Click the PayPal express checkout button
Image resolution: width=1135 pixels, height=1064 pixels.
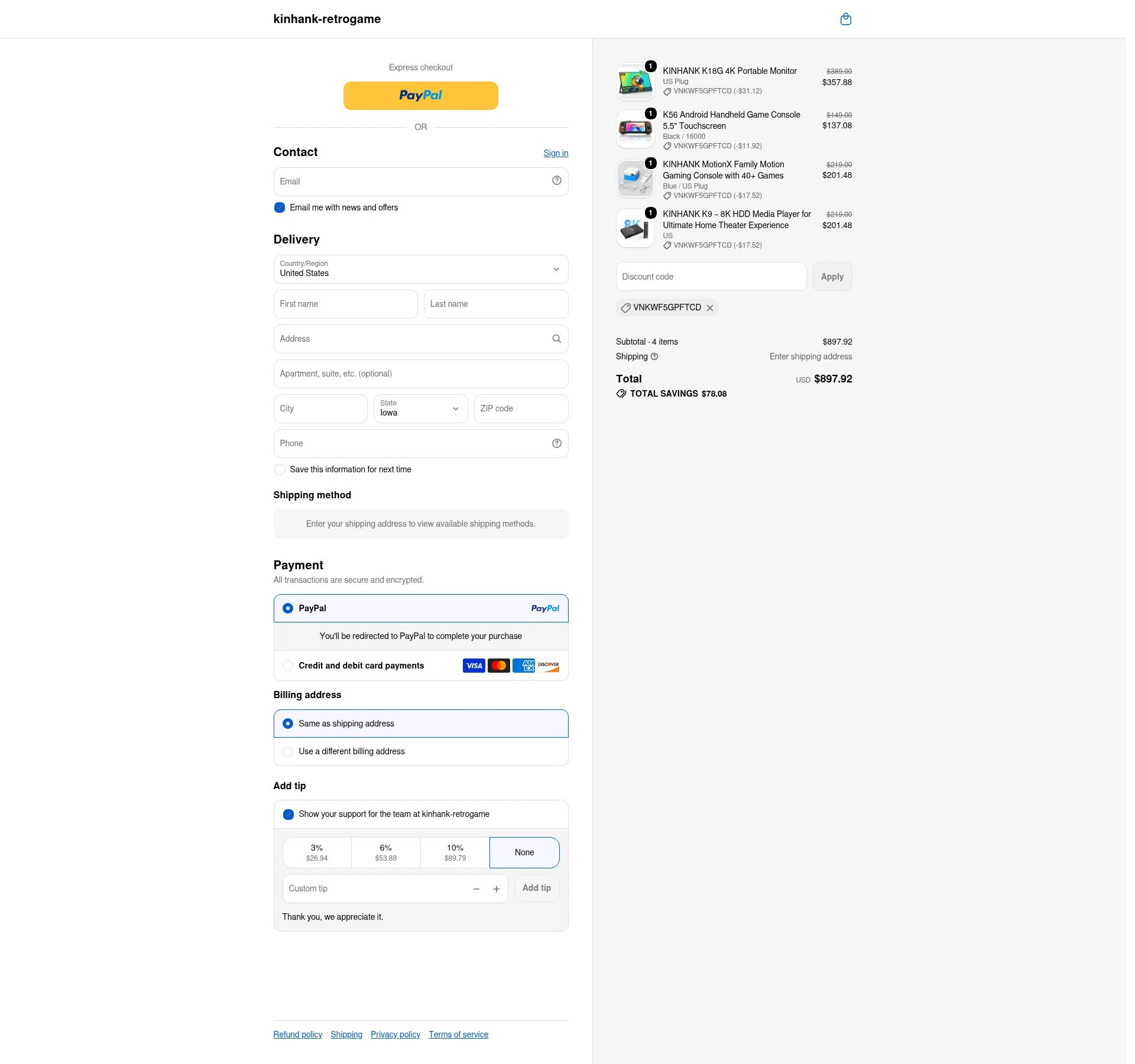pos(421,96)
